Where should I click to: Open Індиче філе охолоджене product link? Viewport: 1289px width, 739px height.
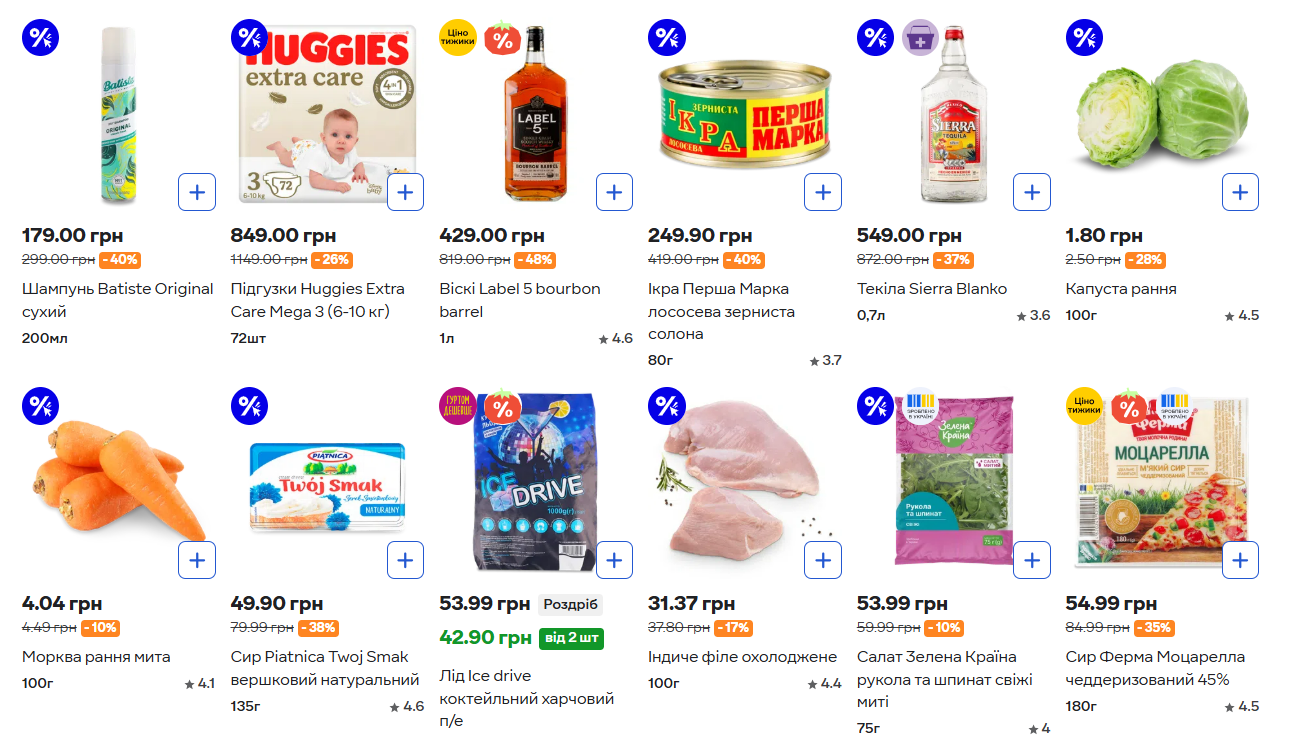[743, 657]
